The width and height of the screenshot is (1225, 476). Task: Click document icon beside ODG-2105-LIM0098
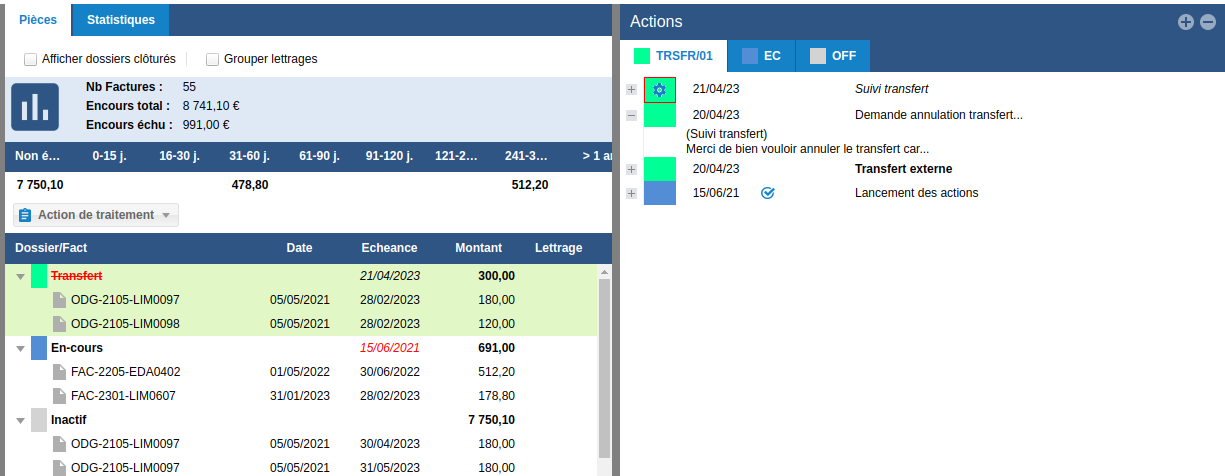point(60,324)
